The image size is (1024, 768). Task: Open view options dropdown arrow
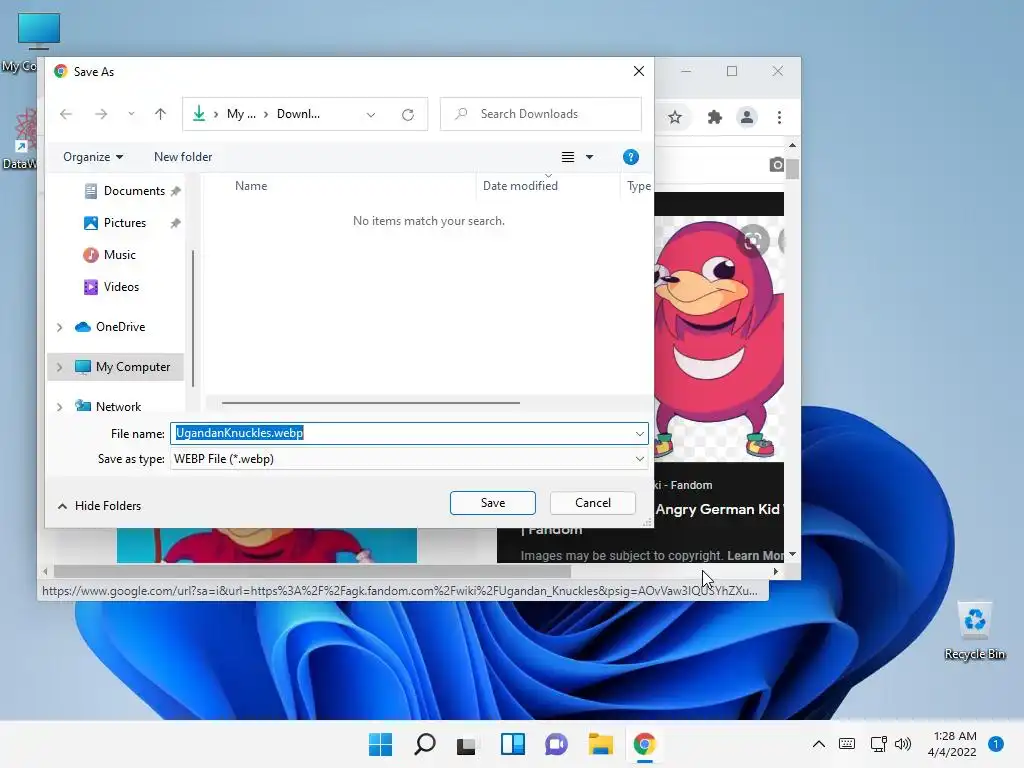click(x=589, y=157)
